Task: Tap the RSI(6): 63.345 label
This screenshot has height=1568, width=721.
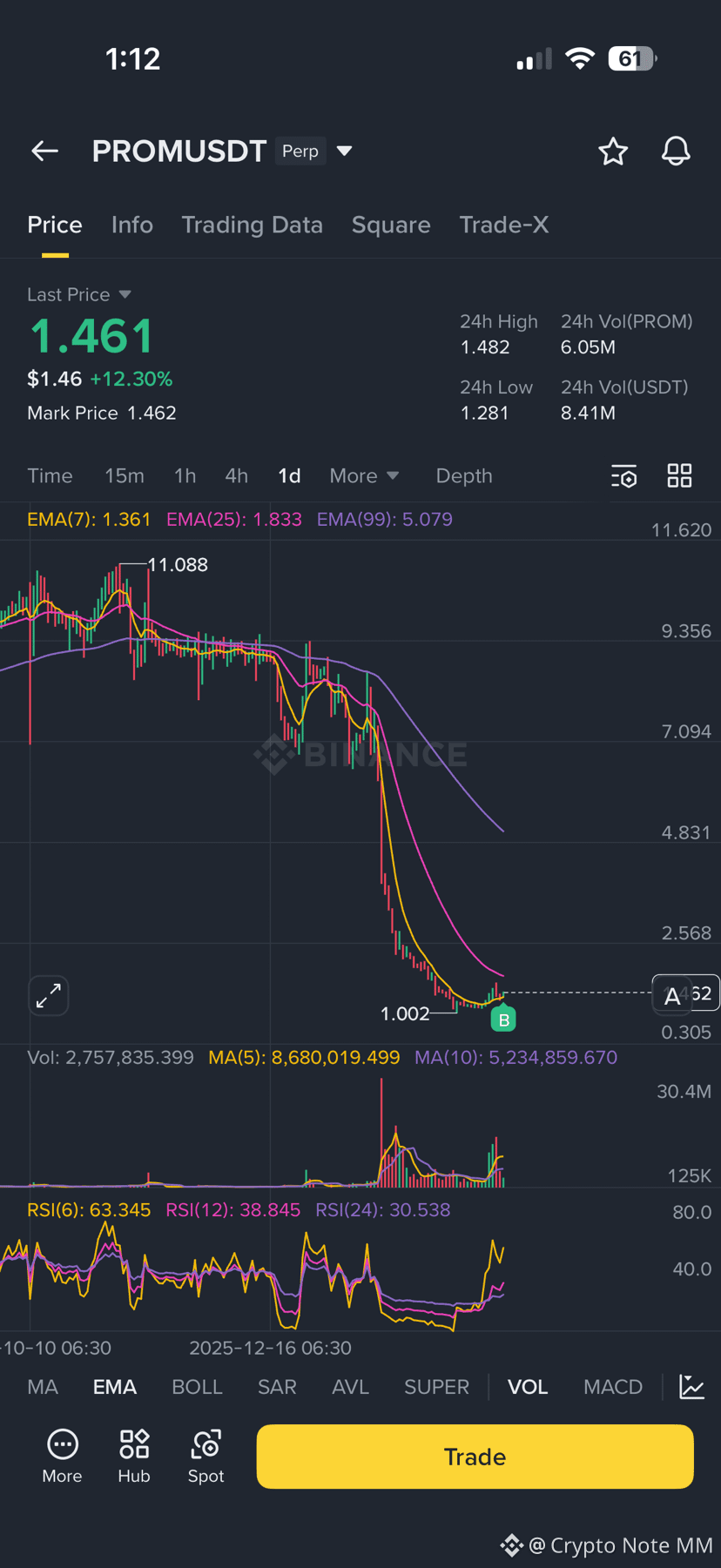Action: (89, 1210)
